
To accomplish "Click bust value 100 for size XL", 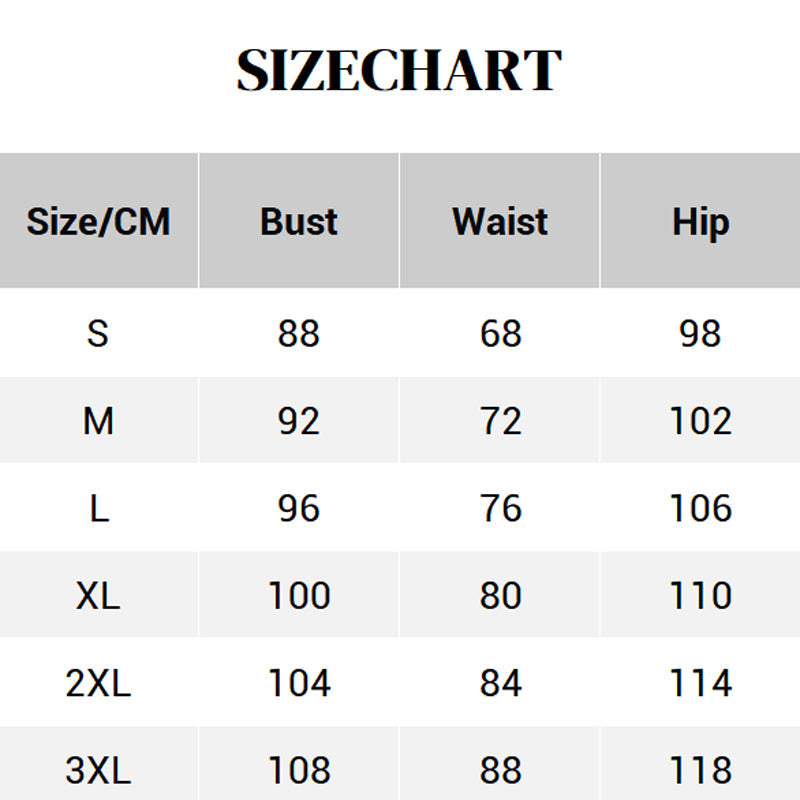I will pos(299,596).
